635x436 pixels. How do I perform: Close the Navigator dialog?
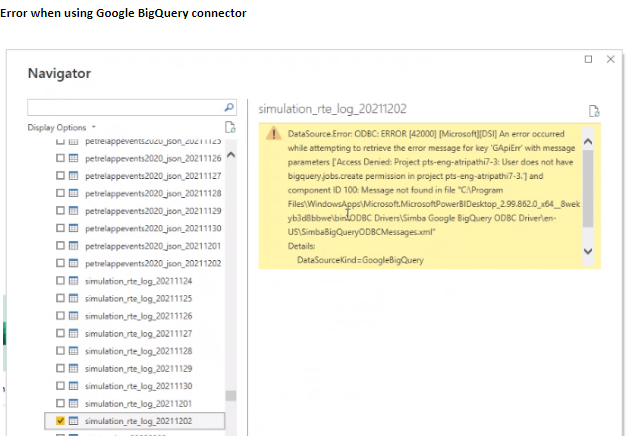[611, 59]
